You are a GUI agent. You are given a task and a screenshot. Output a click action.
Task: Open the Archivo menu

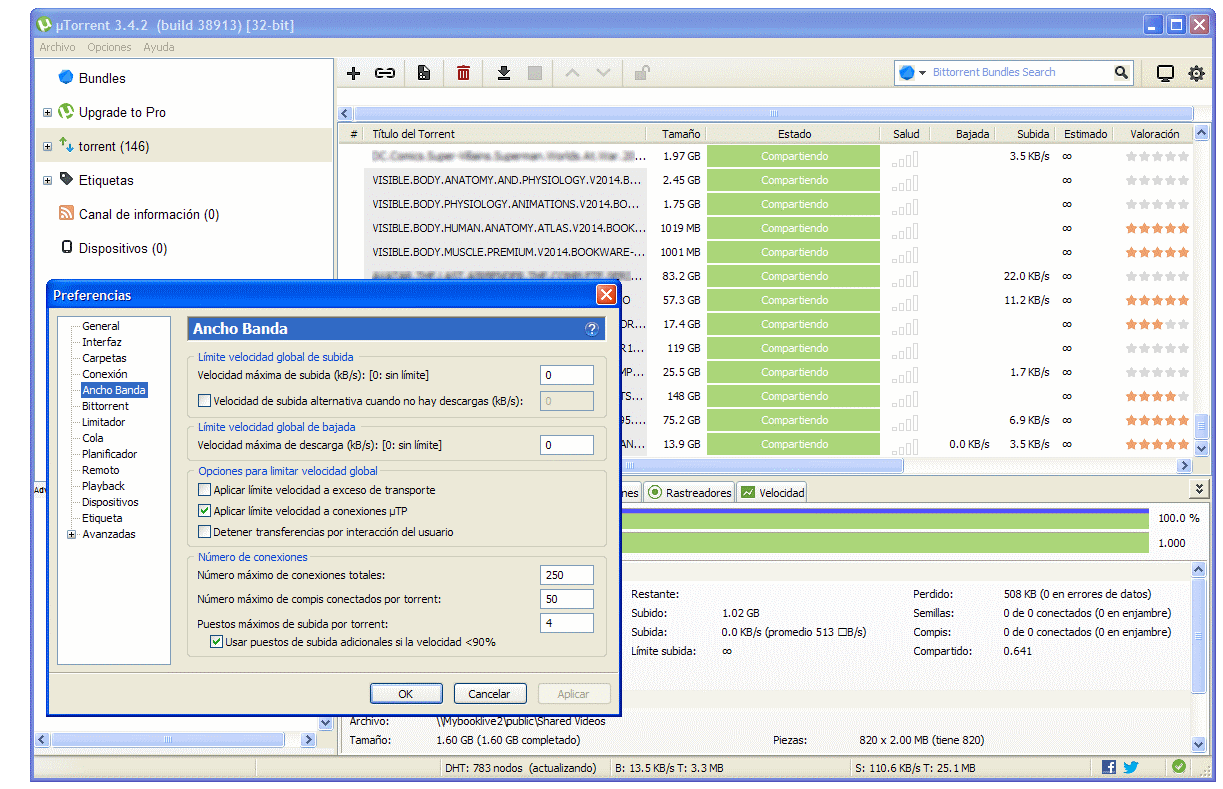tap(57, 47)
